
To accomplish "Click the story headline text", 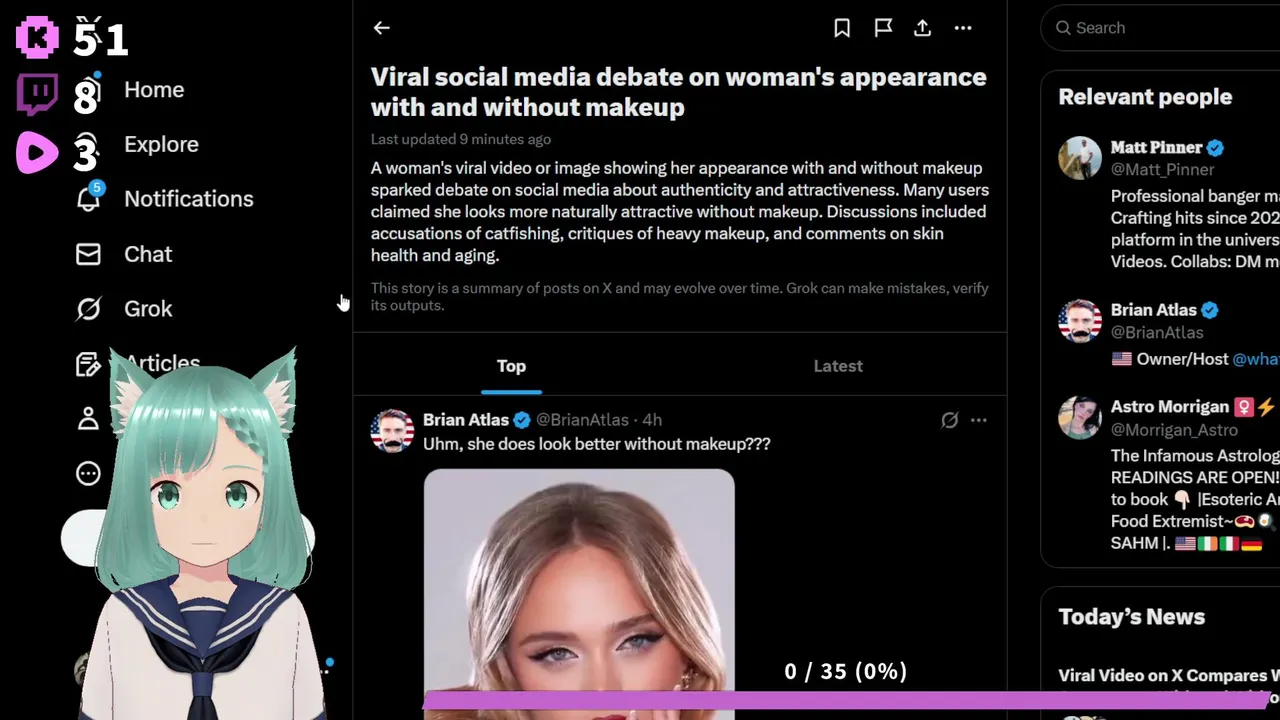I will click(x=679, y=92).
